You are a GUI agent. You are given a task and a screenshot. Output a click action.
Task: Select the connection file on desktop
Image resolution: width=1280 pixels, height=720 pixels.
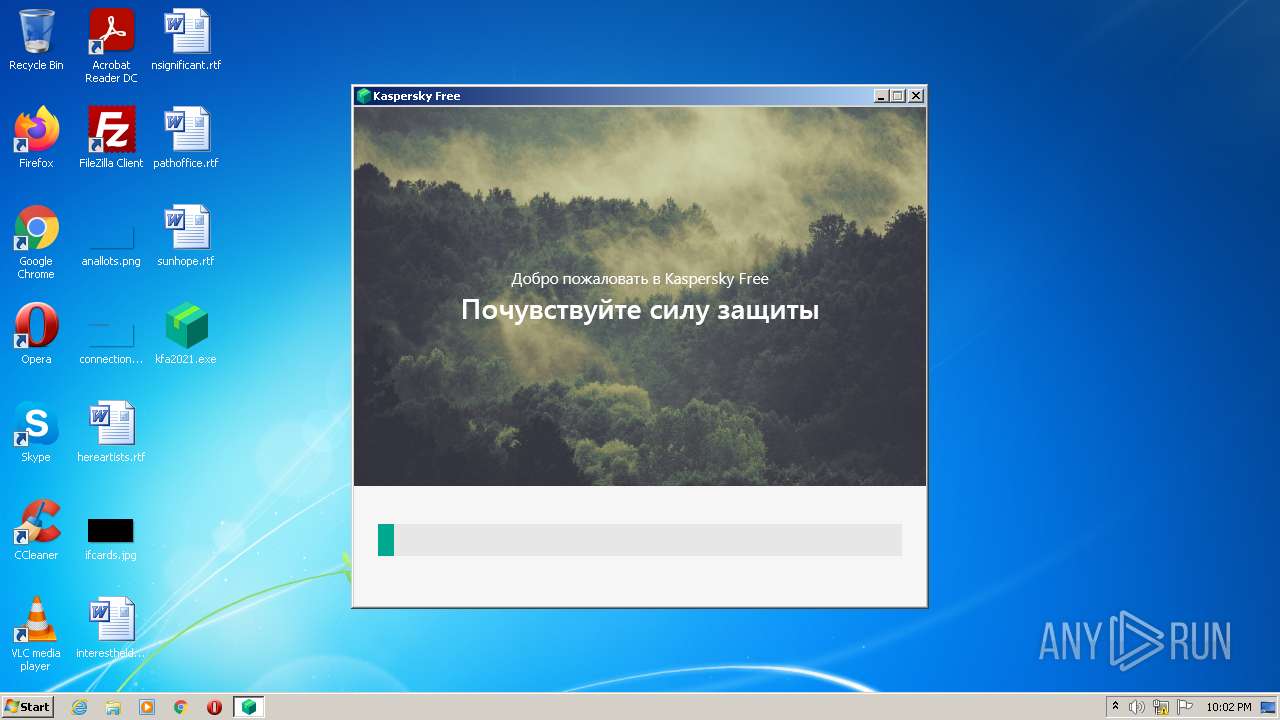click(x=111, y=344)
